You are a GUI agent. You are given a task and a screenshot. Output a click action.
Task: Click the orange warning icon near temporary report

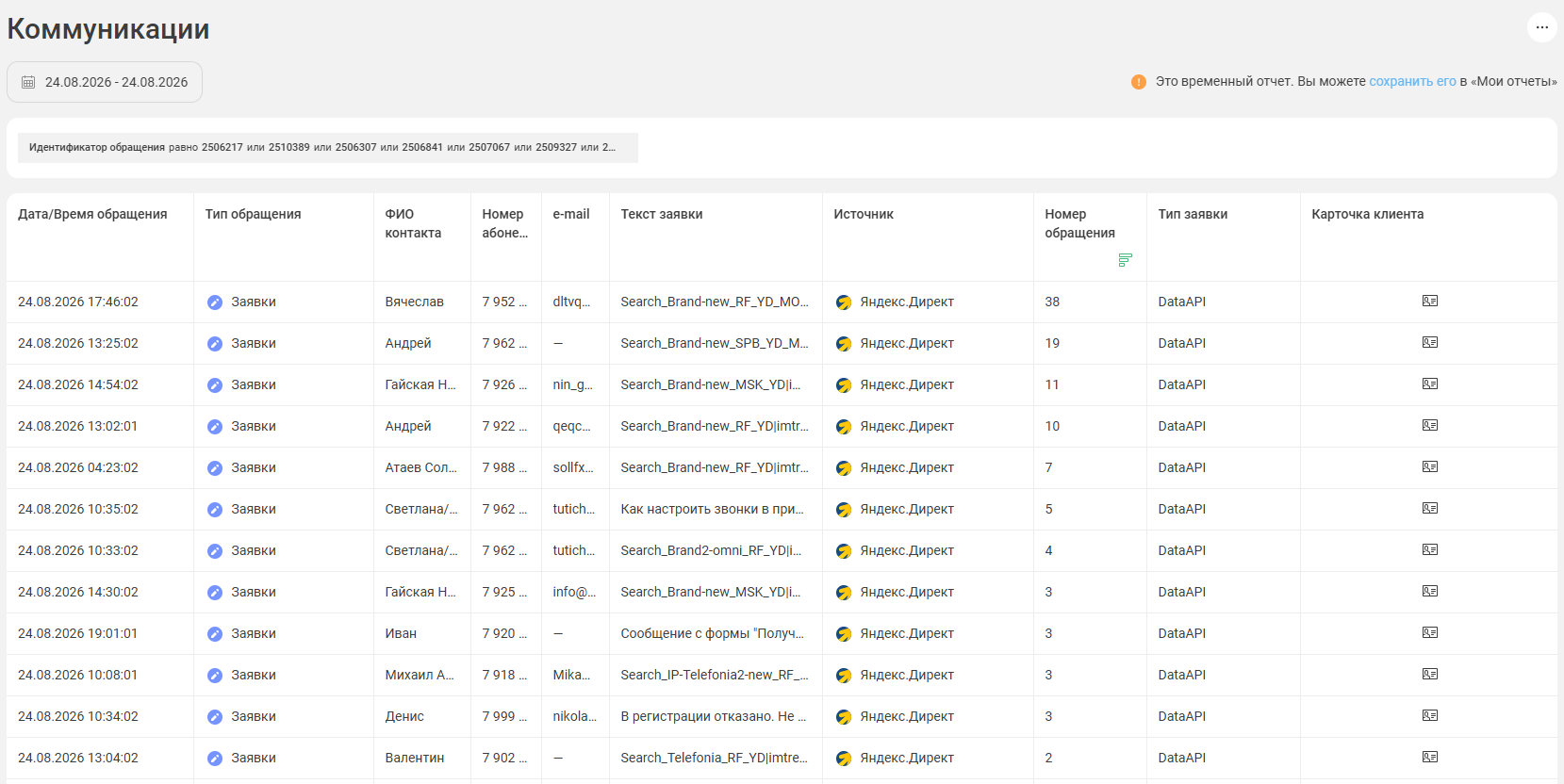(x=1139, y=82)
